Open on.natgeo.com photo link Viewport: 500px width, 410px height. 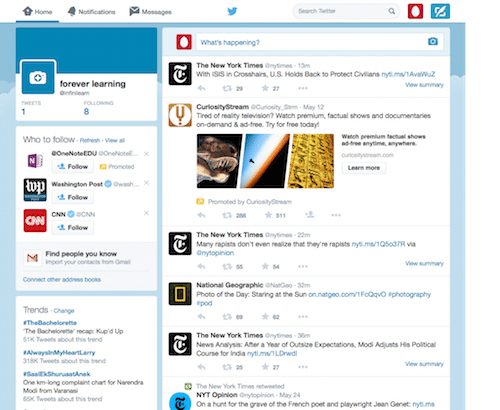347,294
